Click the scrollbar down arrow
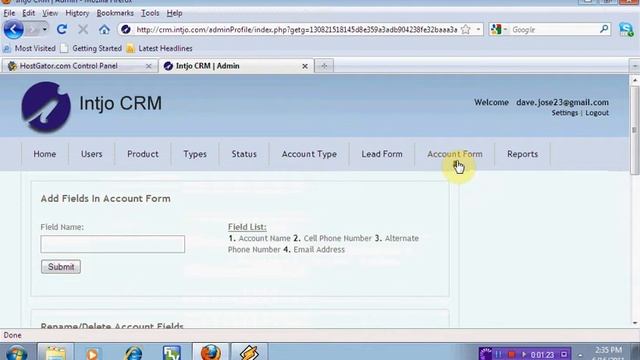The image size is (640, 360). point(634,323)
